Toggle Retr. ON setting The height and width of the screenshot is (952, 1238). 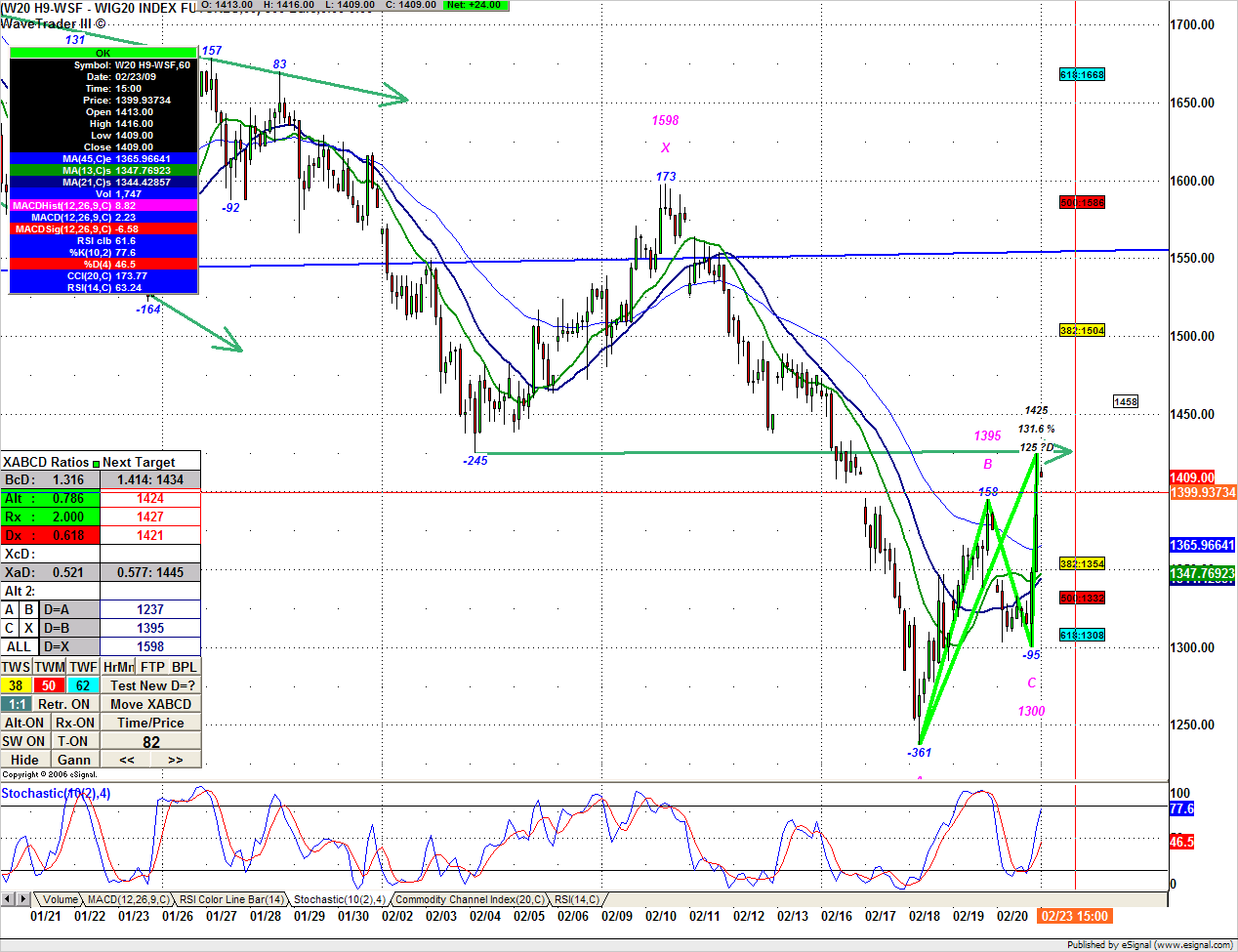click(x=64, y=704)
